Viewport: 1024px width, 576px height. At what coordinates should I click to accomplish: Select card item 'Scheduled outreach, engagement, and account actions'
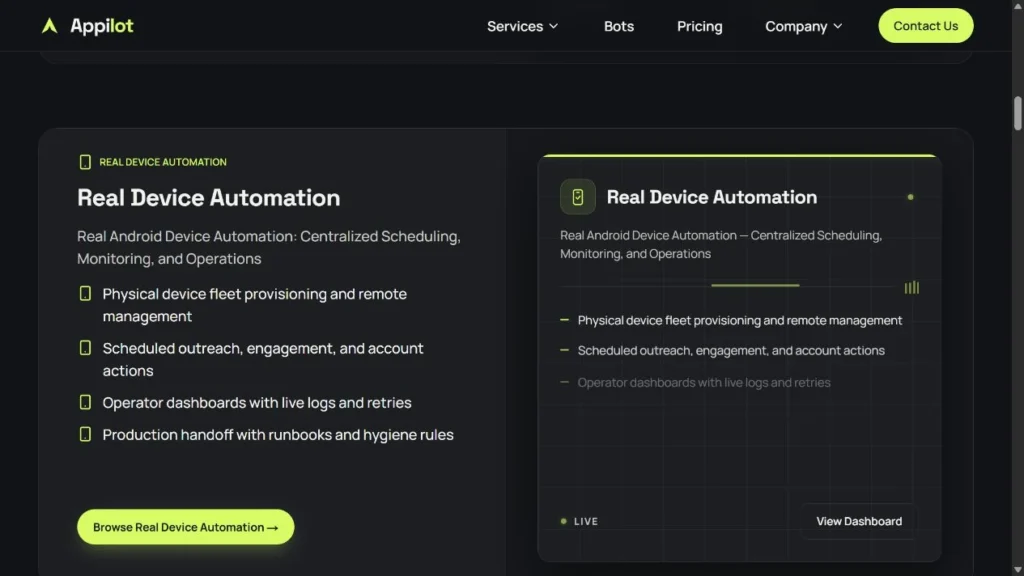731,350
